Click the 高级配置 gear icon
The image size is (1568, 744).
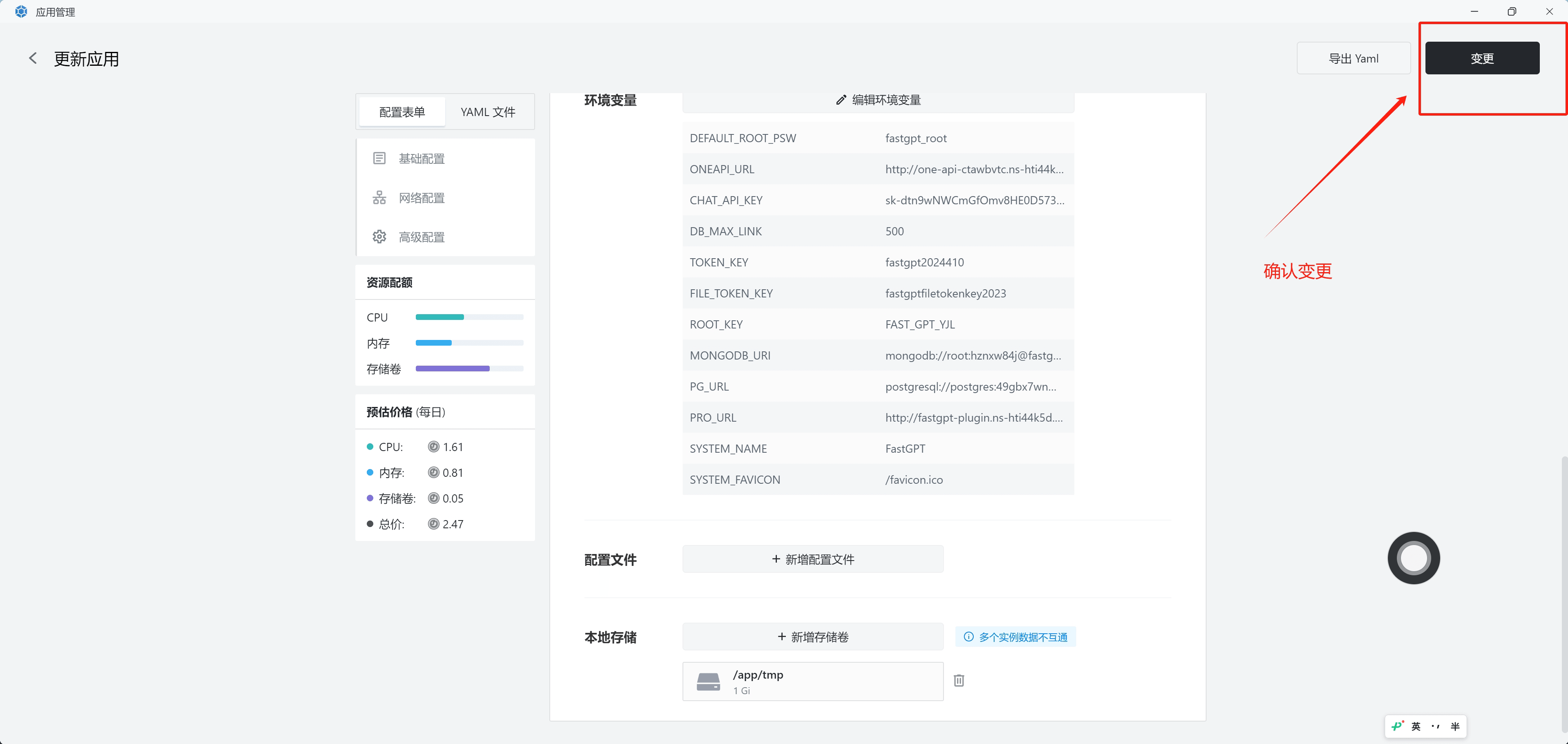pyautogui.click(x=379, y=237)
